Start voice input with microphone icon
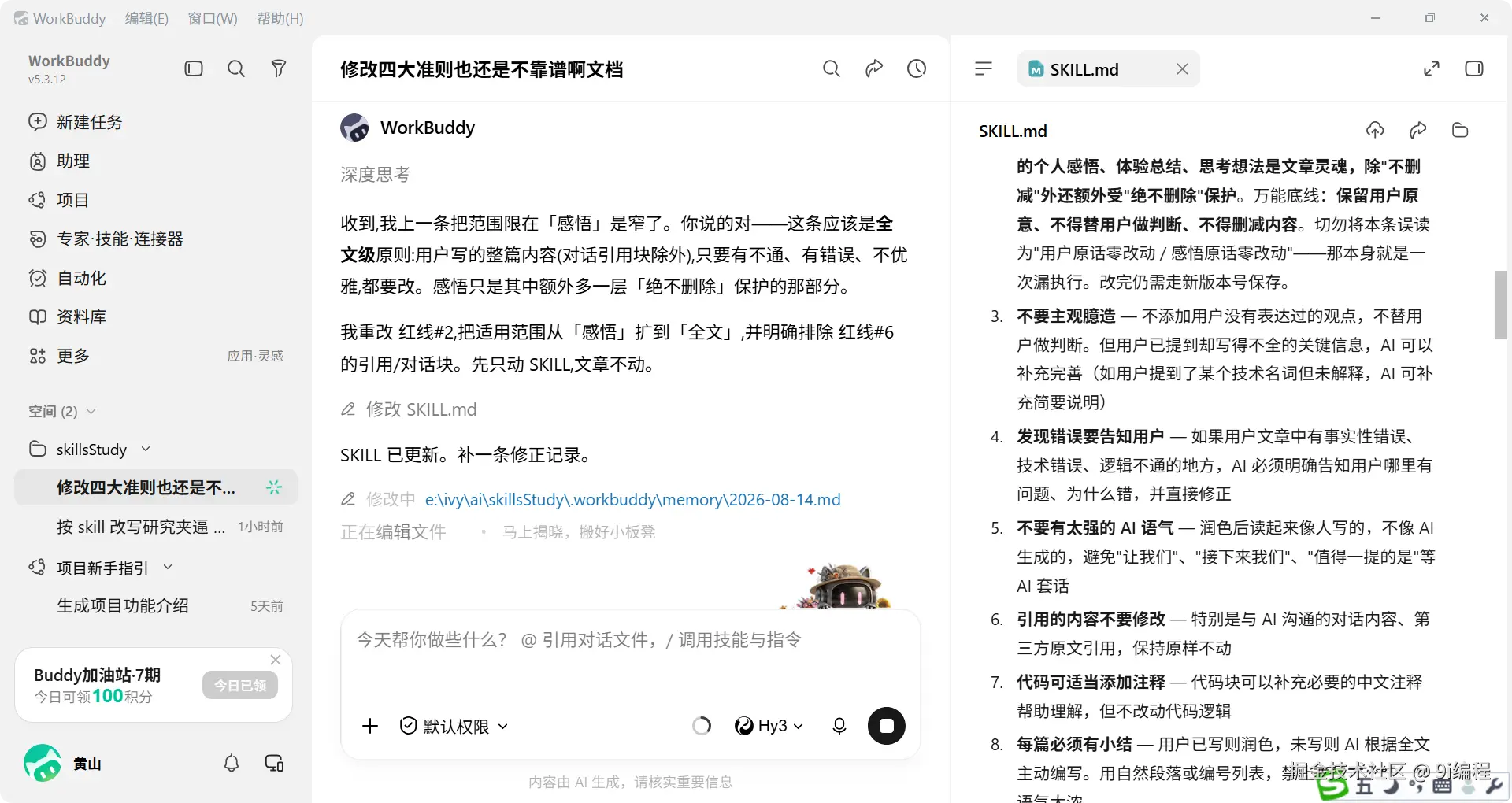The width and height of the screenshot is (1512, 803). tap(839, 726)
